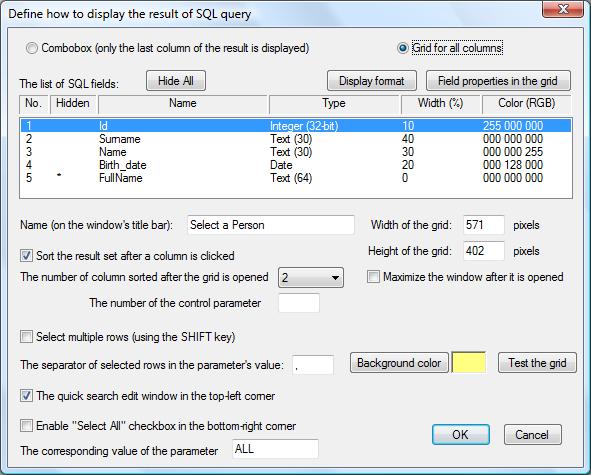Enable Maximize the window after opened

click(373, 277)
